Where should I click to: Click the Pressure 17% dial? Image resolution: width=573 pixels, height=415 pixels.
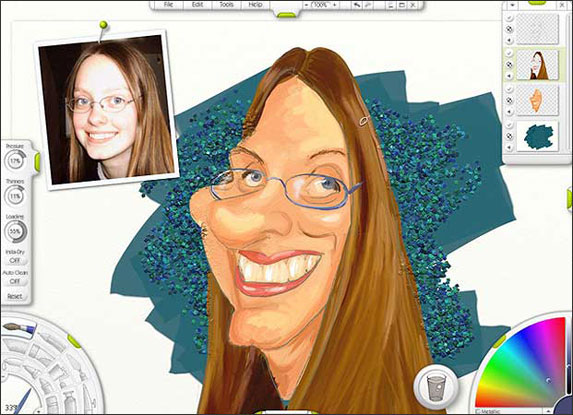[x=15, y=161]
